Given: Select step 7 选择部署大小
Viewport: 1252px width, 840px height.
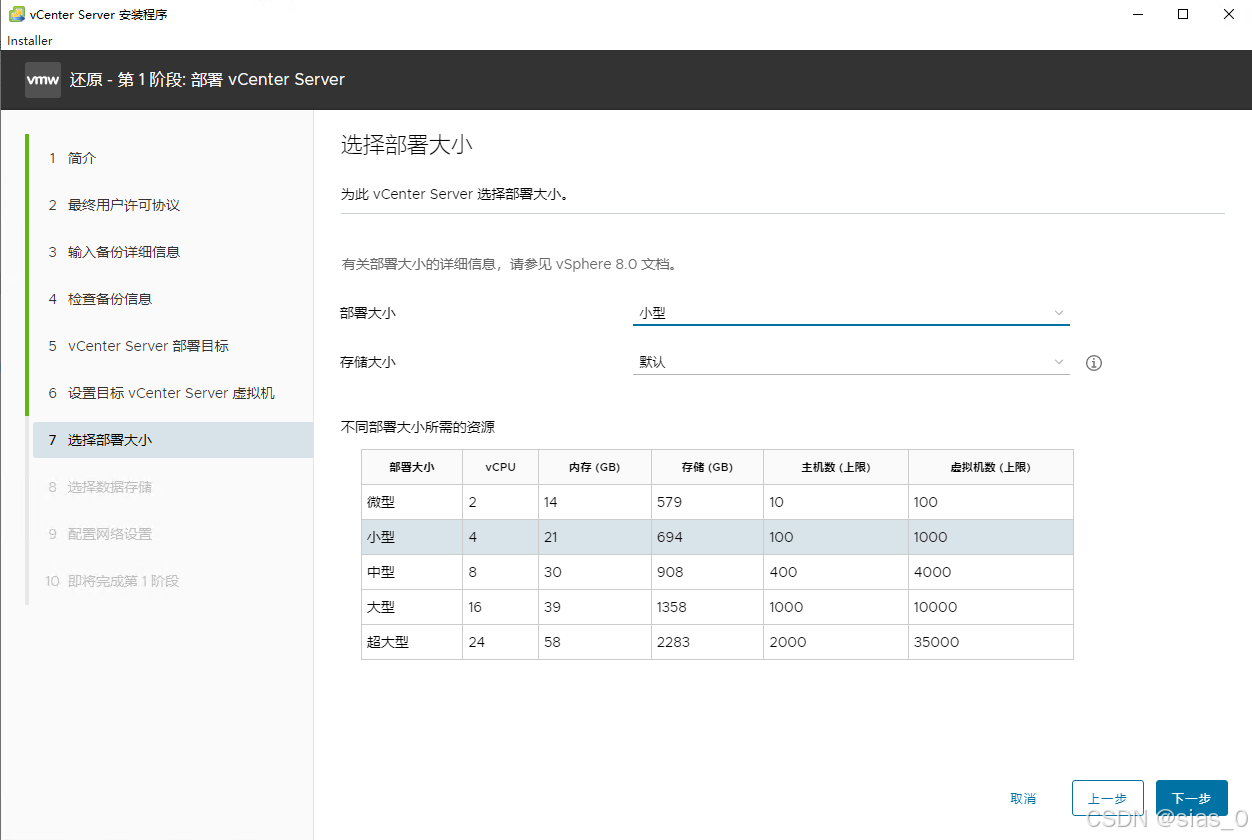Looking at the screenshot, I should tap(173, 440).
